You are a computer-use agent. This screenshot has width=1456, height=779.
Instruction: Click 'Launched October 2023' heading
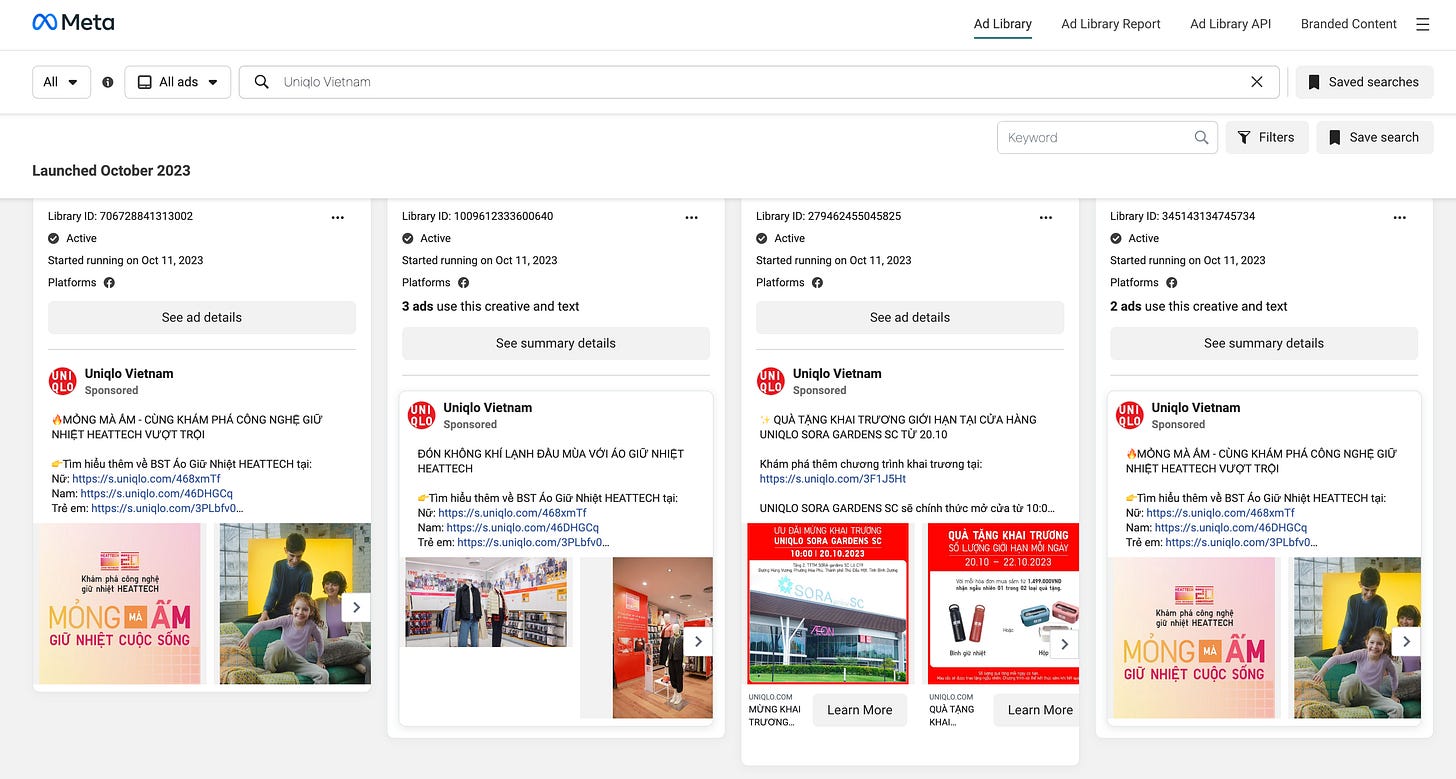point(111,170)
